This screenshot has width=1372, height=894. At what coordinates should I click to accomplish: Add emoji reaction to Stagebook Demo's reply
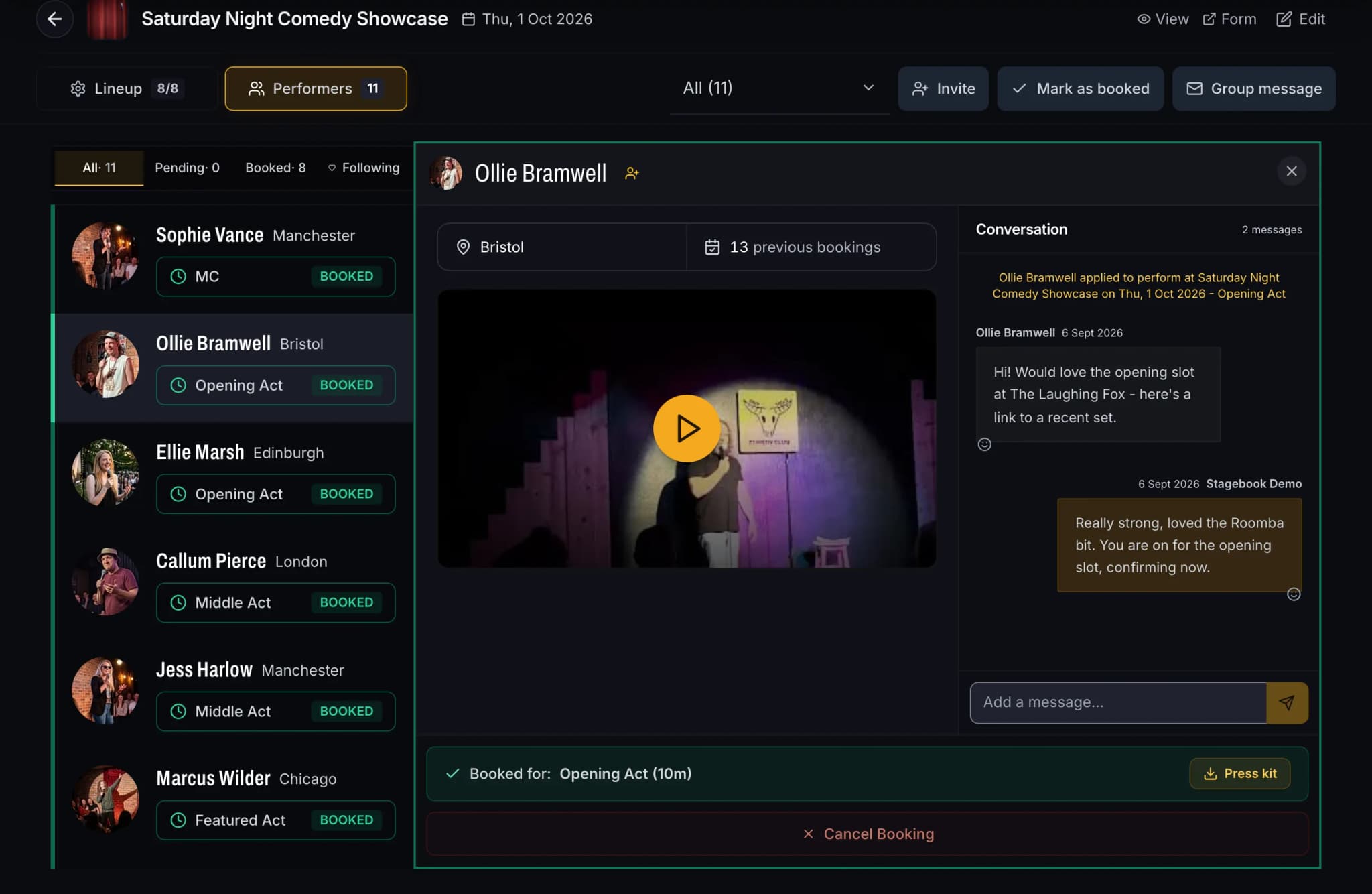(x=1294, y=594)
